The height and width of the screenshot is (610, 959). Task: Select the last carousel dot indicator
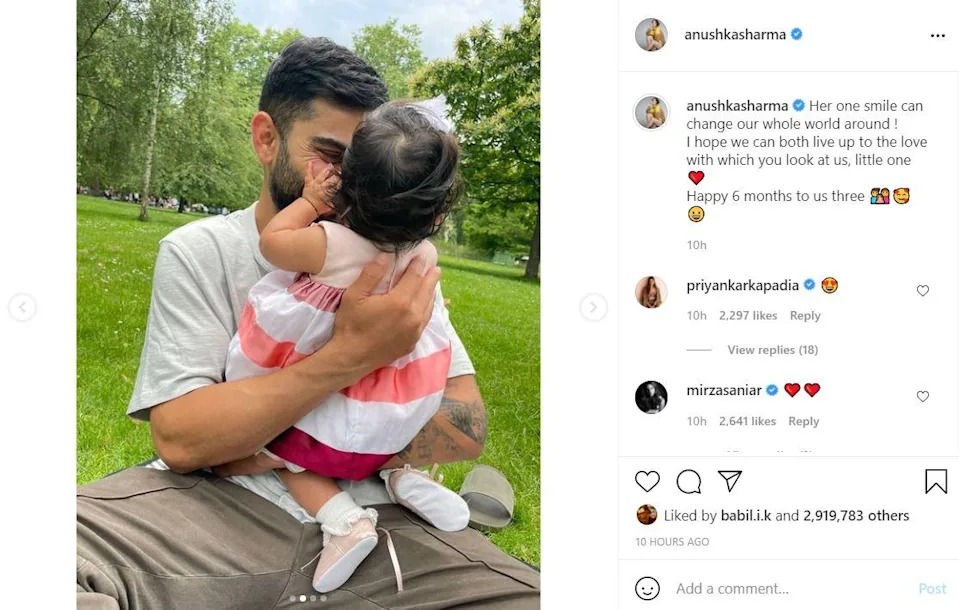(x=324, y=598)
